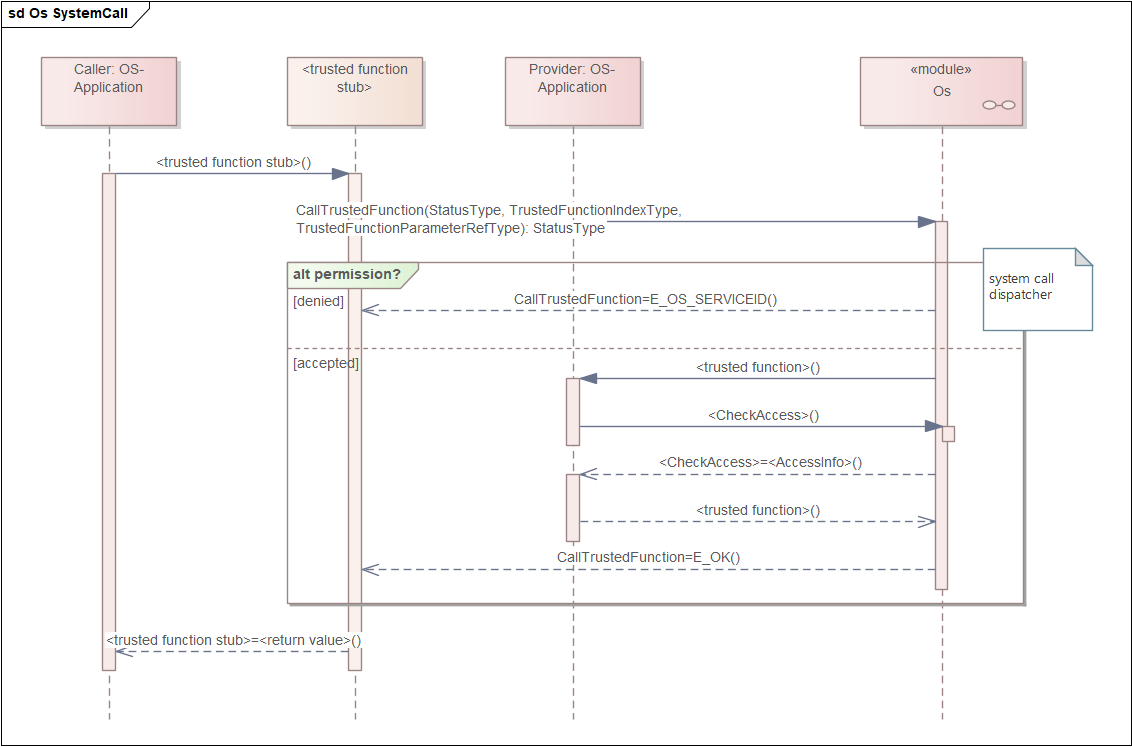Select the [accepted] guard condition
This screenshot has height=747, width=1132.
(x=326, y=363)
